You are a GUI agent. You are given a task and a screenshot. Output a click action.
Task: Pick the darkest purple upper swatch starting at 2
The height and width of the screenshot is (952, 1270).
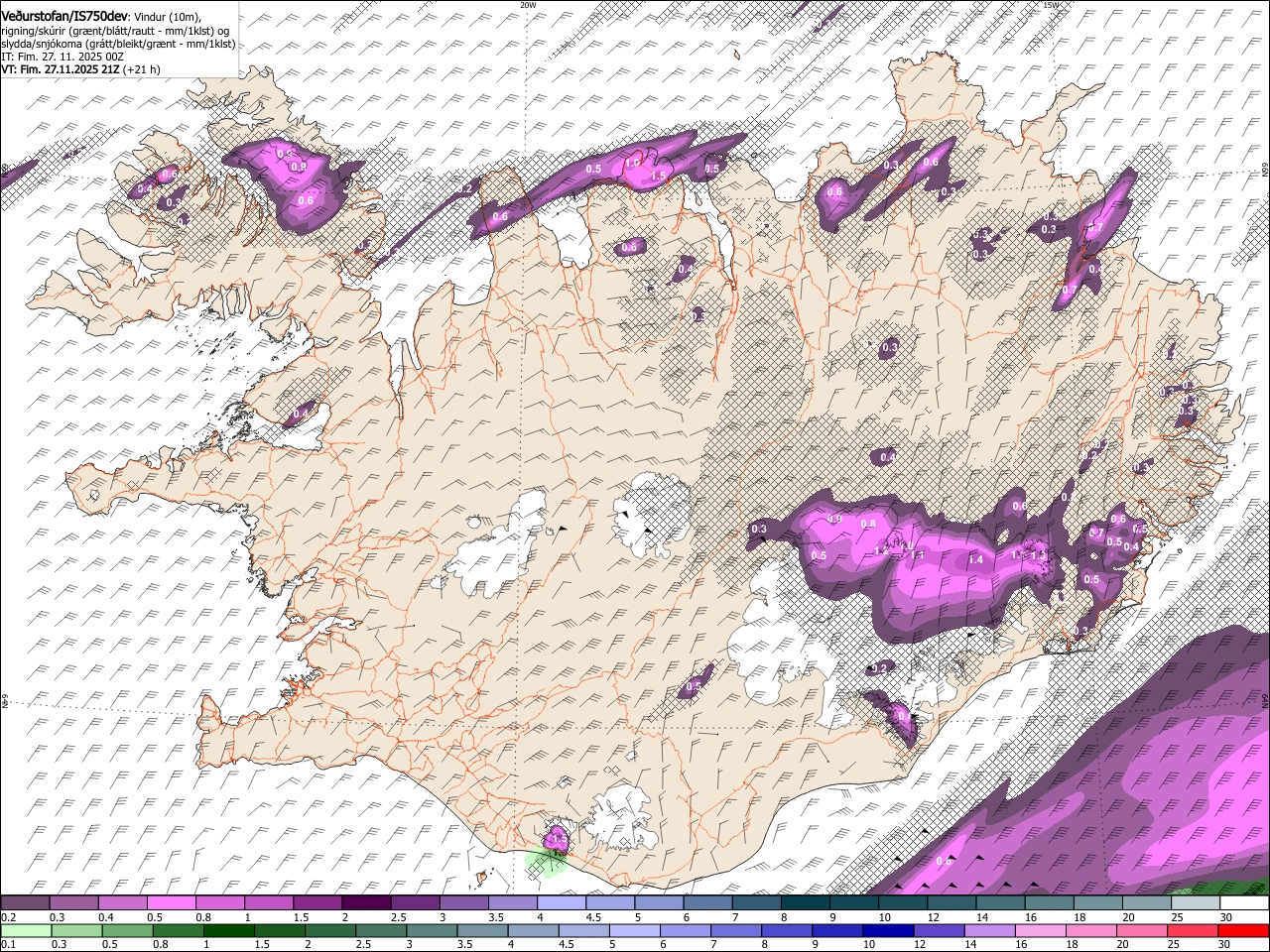coord(365,902)
